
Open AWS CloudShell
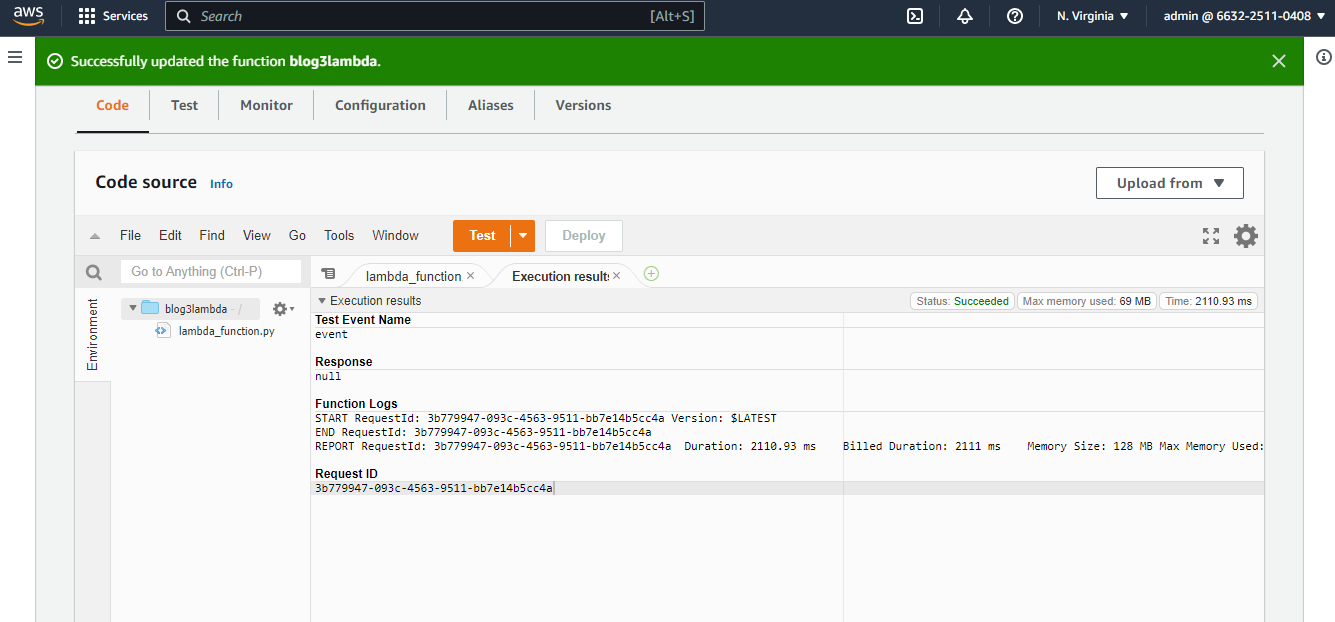[914, 16]
